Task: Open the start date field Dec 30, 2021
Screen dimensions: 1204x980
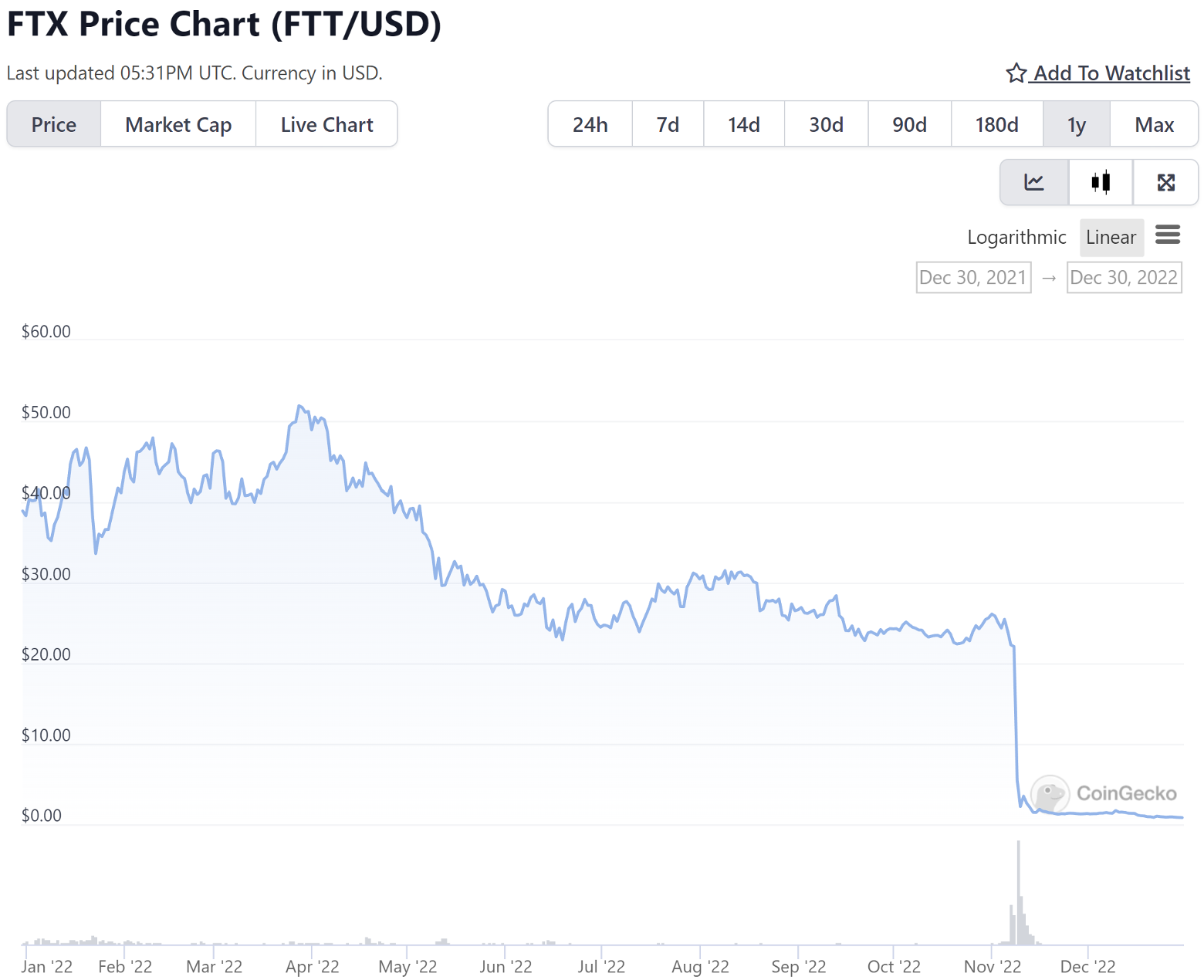Action: pyautogui.click(x=973, y=277)
